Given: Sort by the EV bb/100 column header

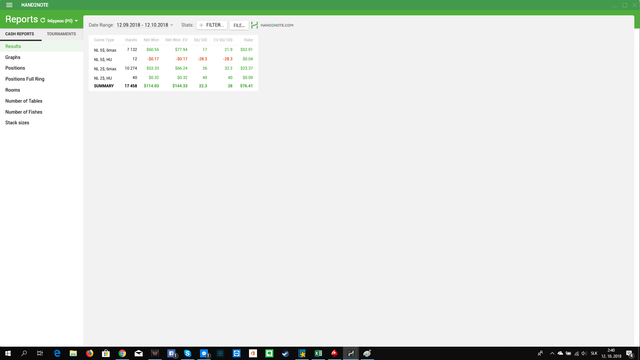Looking at the screenshot, I should pos(223,40).
